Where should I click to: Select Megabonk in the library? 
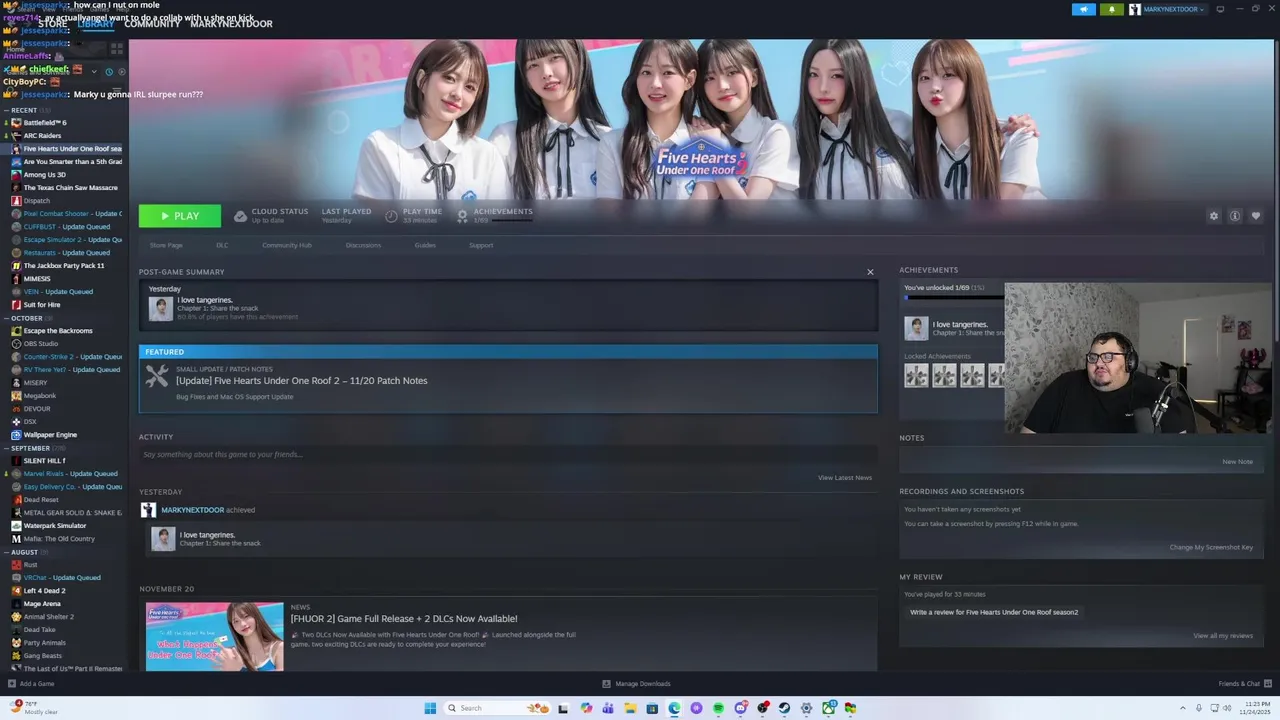40,396
